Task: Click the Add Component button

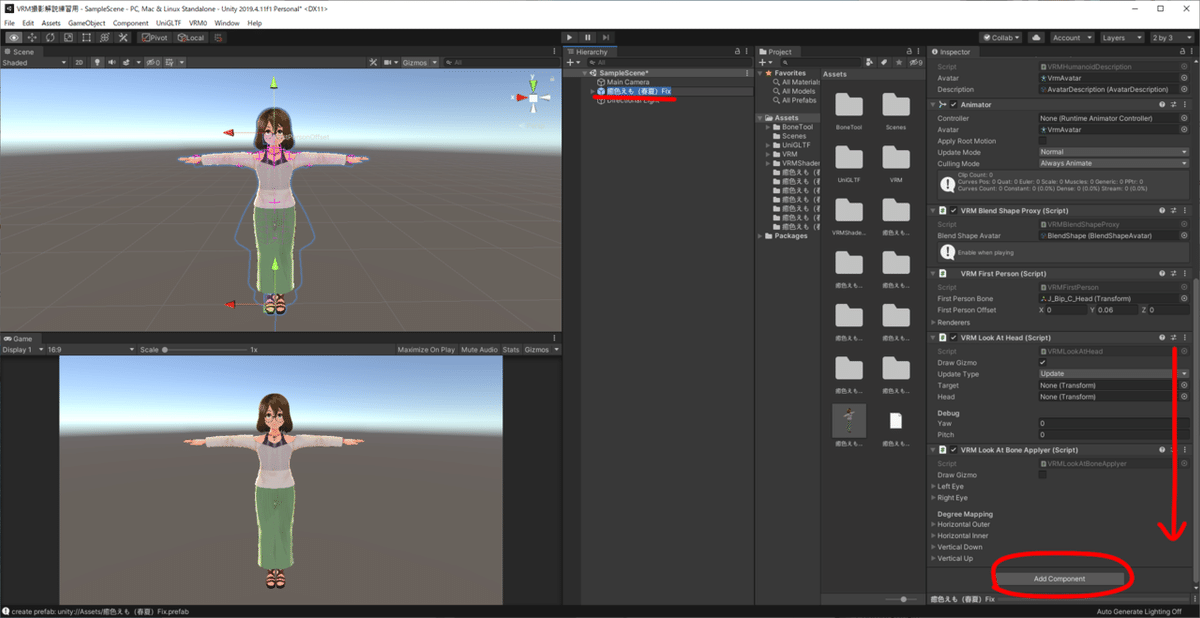Action: (x=1059, y=578)
